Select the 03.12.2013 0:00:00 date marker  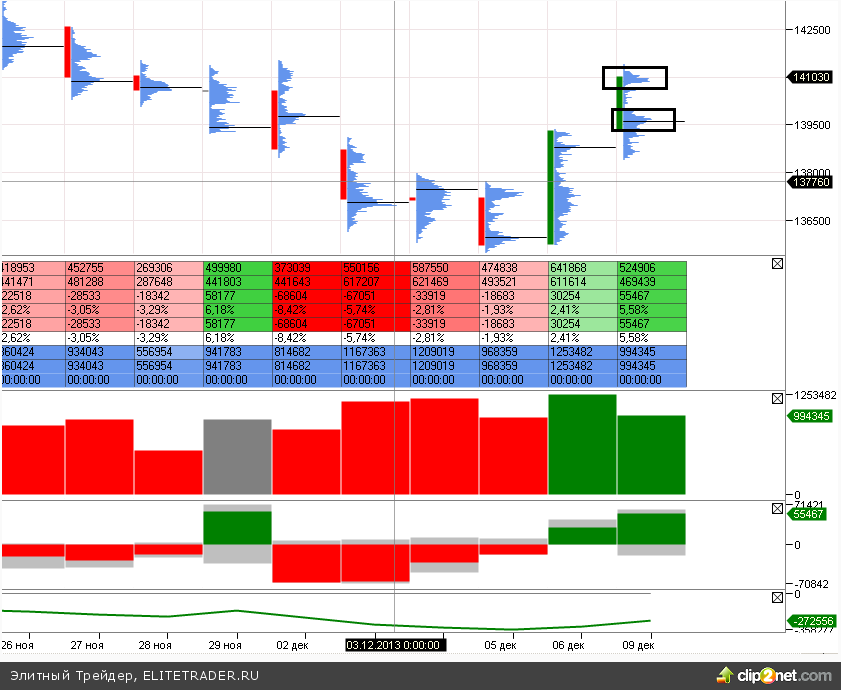[395, 645]
